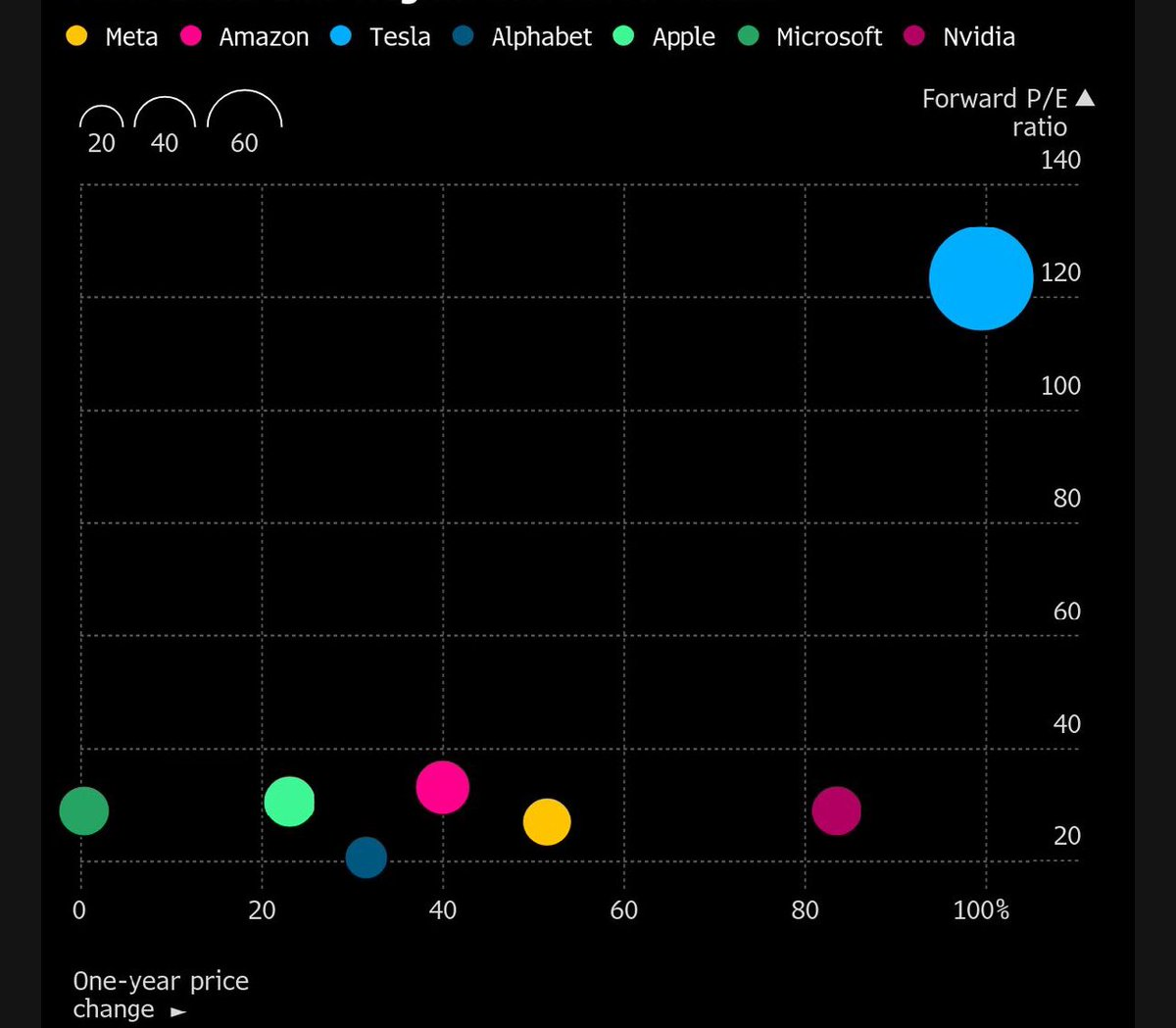The height and width of the screenshot is (1028, 1176).
Task: Click the yellow Meta bubble on the chart
Action: pos(547,821)
